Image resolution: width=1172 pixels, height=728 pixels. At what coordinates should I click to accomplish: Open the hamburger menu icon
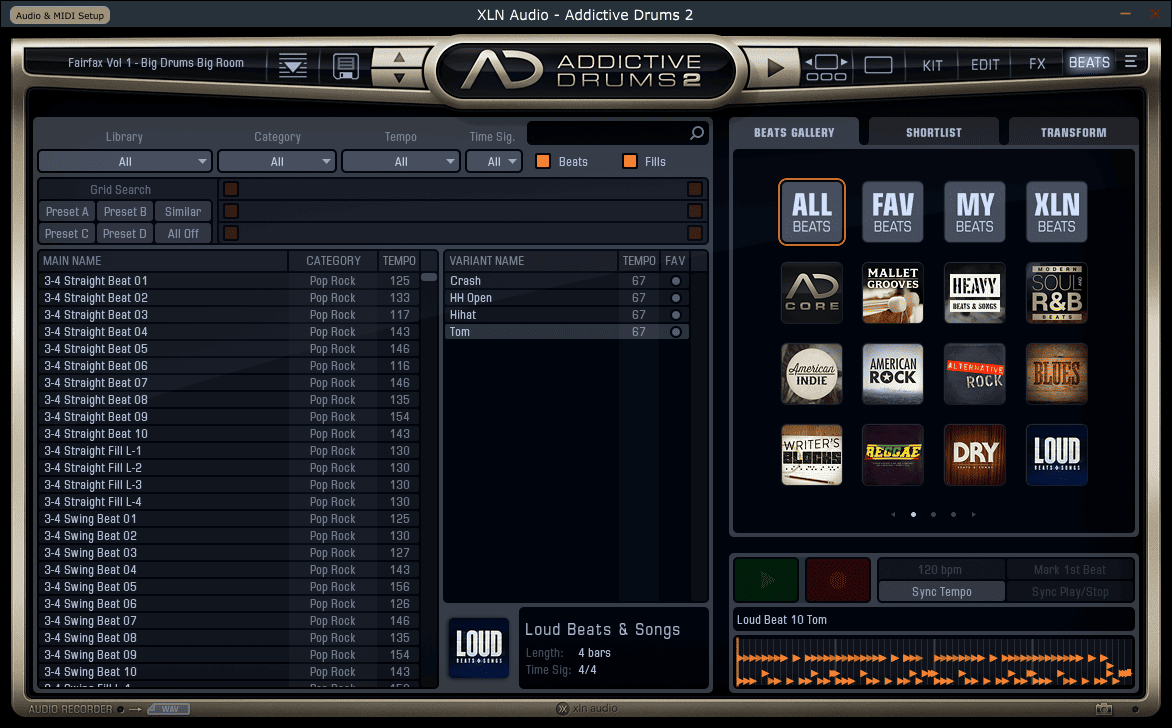click(1131, 62)
